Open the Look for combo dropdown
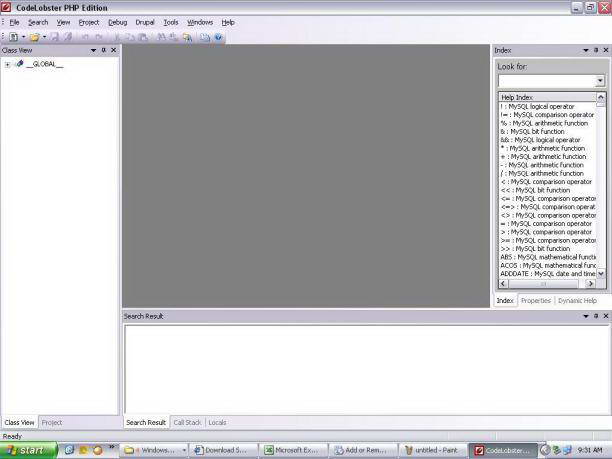The height and width of the screenshot is (459, 612). [600, 81]
